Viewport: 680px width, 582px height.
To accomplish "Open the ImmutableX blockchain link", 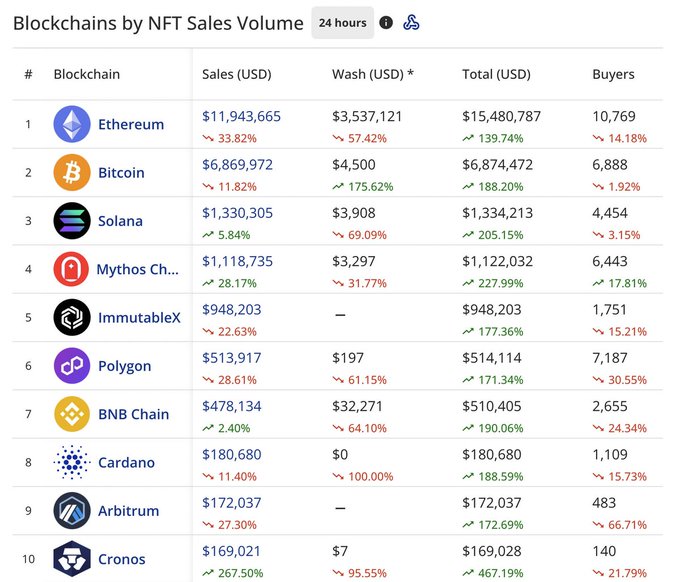I will point(139,317).
